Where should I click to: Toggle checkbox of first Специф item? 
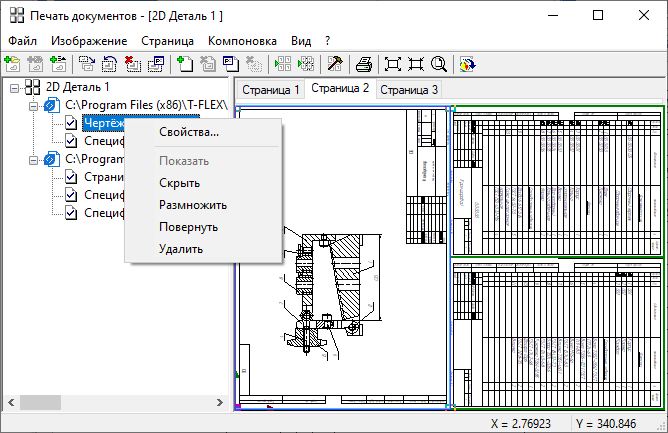point(72,141)
